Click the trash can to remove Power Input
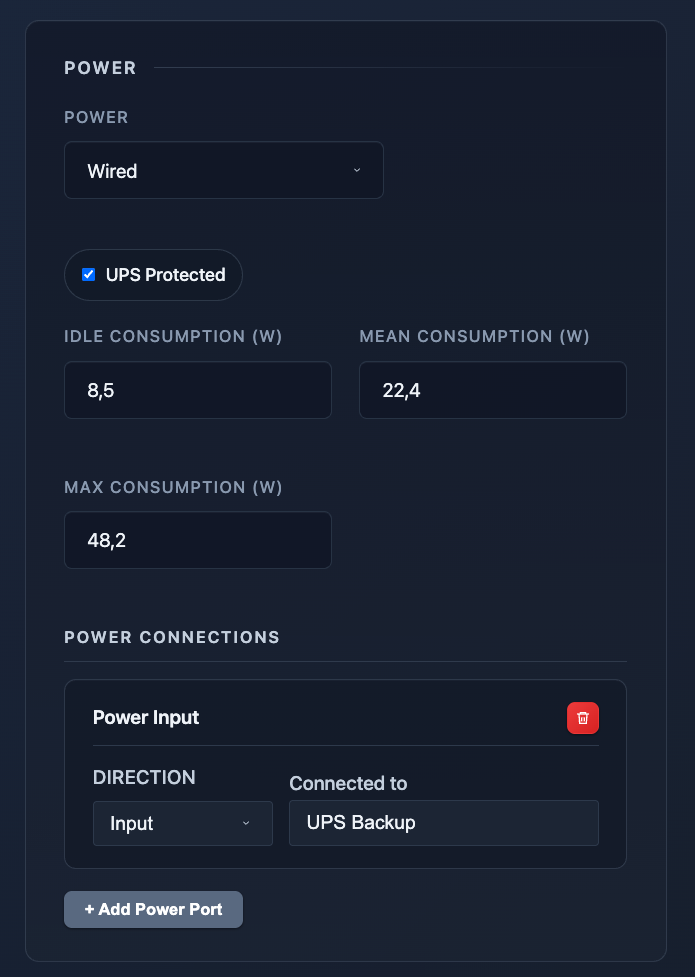Screen dimensions: 695x977 click(583, 717)
